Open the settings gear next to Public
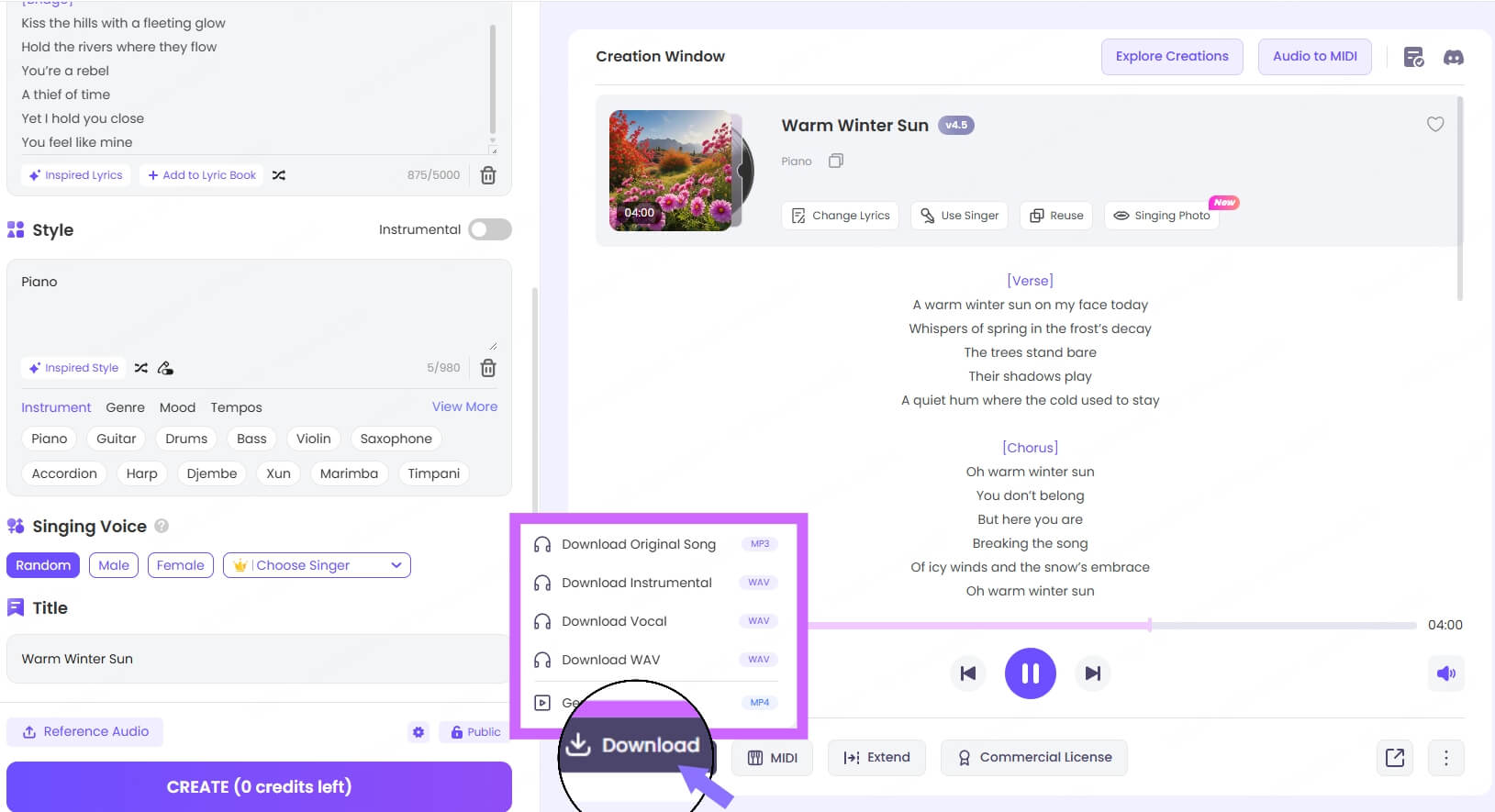 tap(418, 732)
